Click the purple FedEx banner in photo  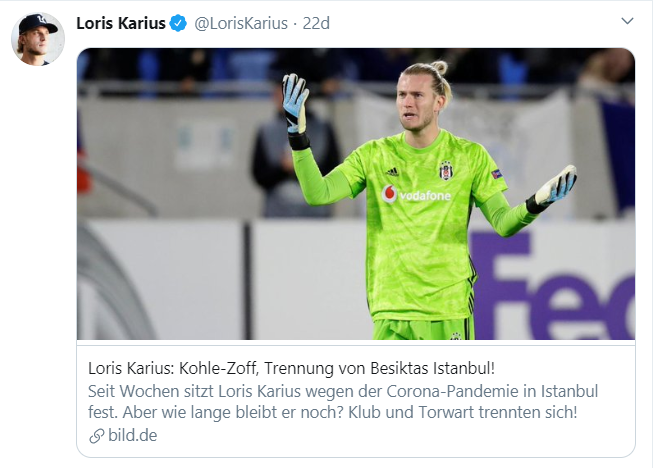(x=554, y=285)
